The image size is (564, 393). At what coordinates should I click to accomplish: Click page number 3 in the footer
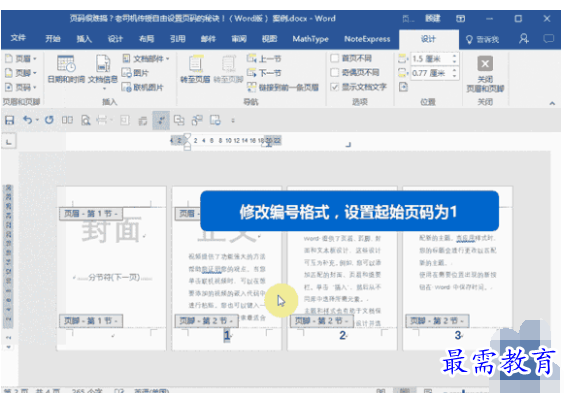coord(458,335)
